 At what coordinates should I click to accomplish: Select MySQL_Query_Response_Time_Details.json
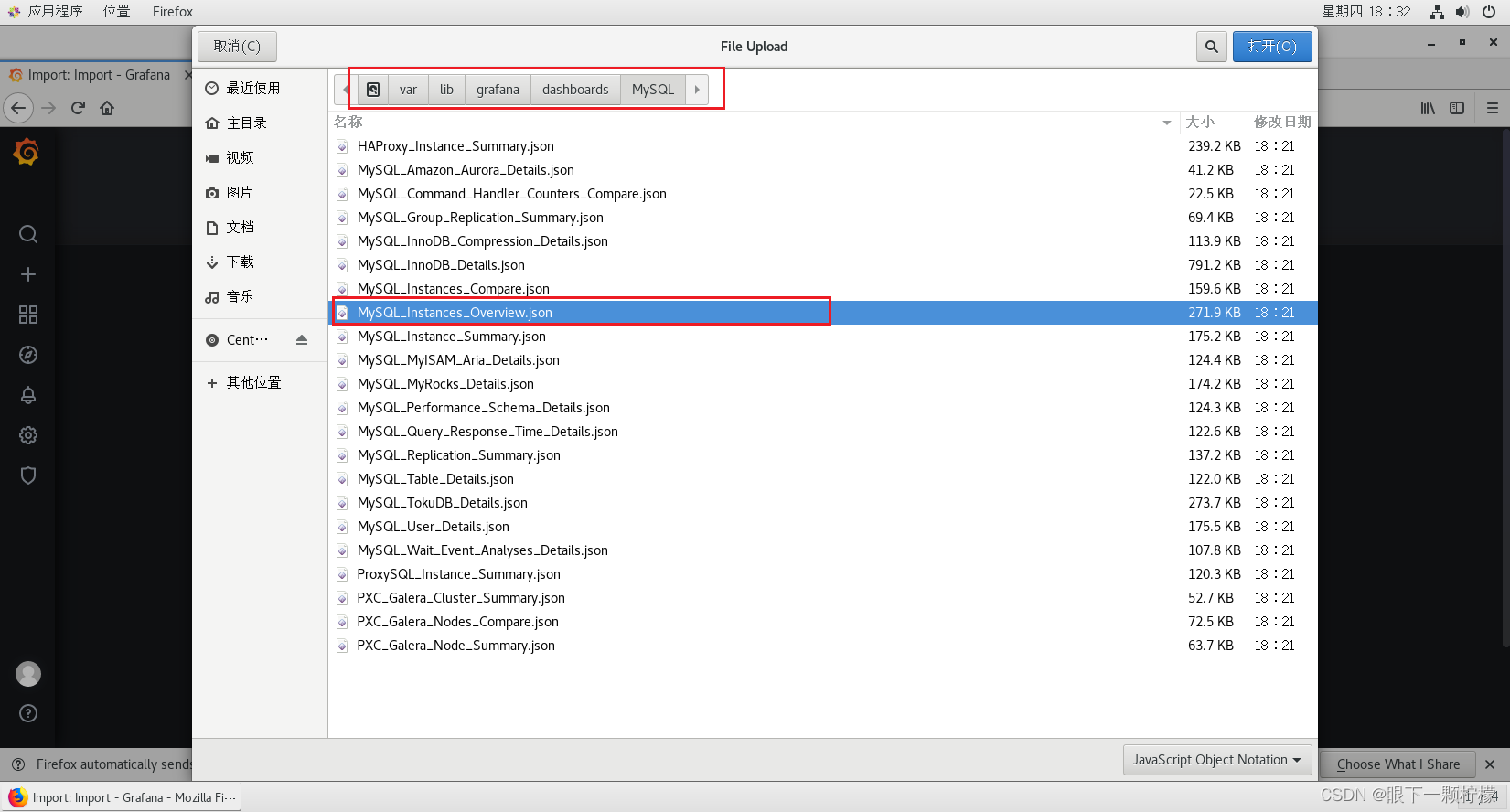823,432
